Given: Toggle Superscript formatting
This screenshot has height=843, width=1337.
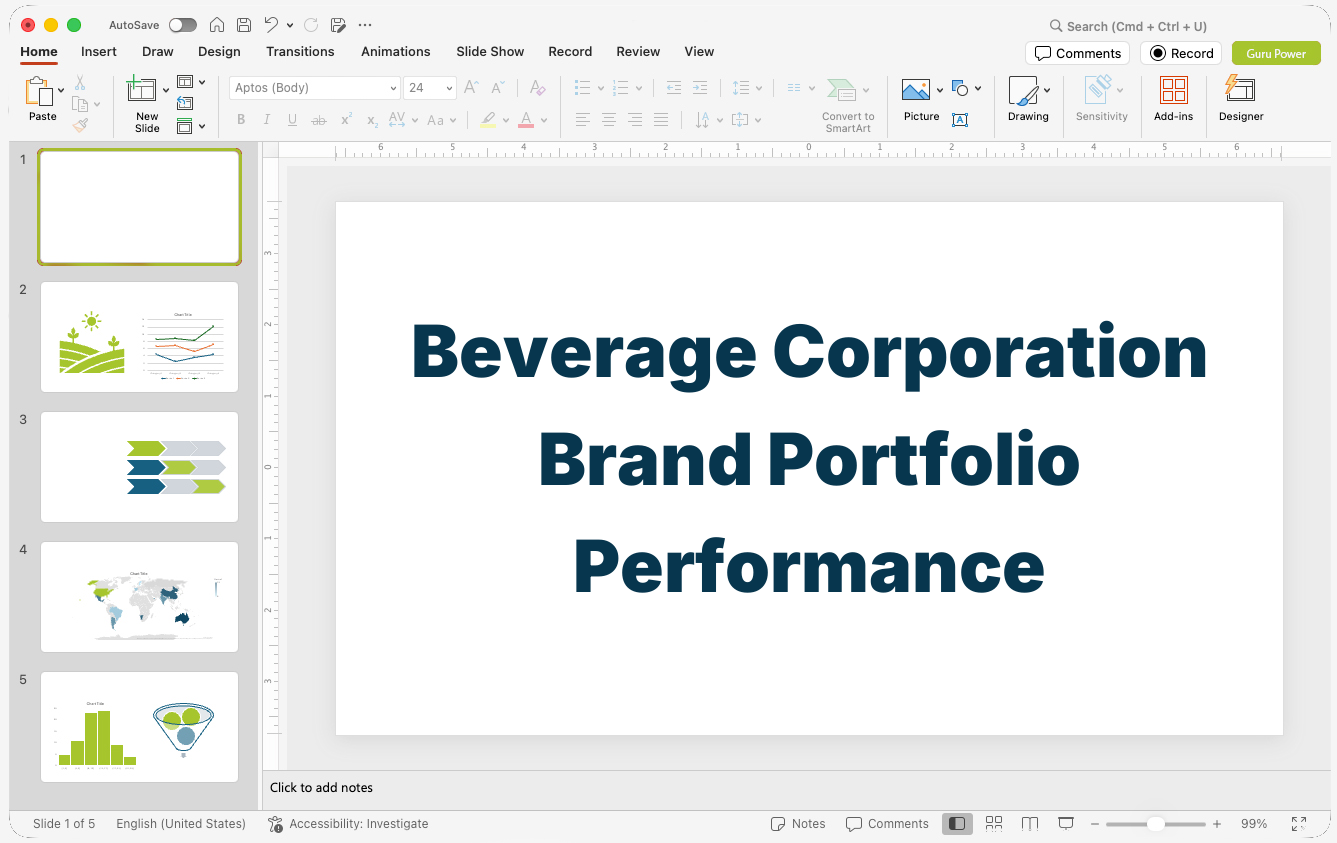Looking at the screenshot, I should tap(346, 120).
